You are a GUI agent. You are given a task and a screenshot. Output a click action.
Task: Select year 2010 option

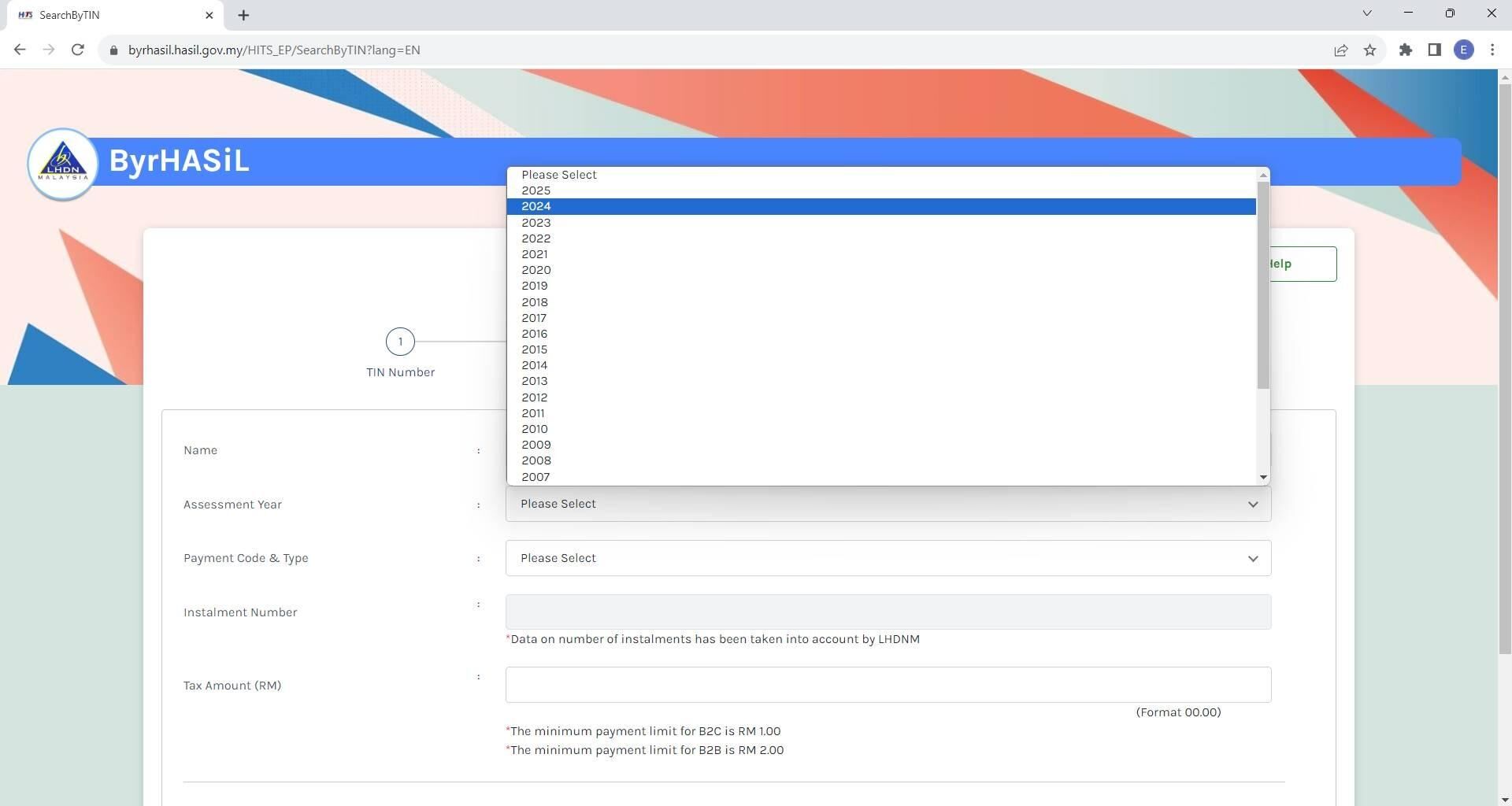pyautogui.click(x=881, y=429)
